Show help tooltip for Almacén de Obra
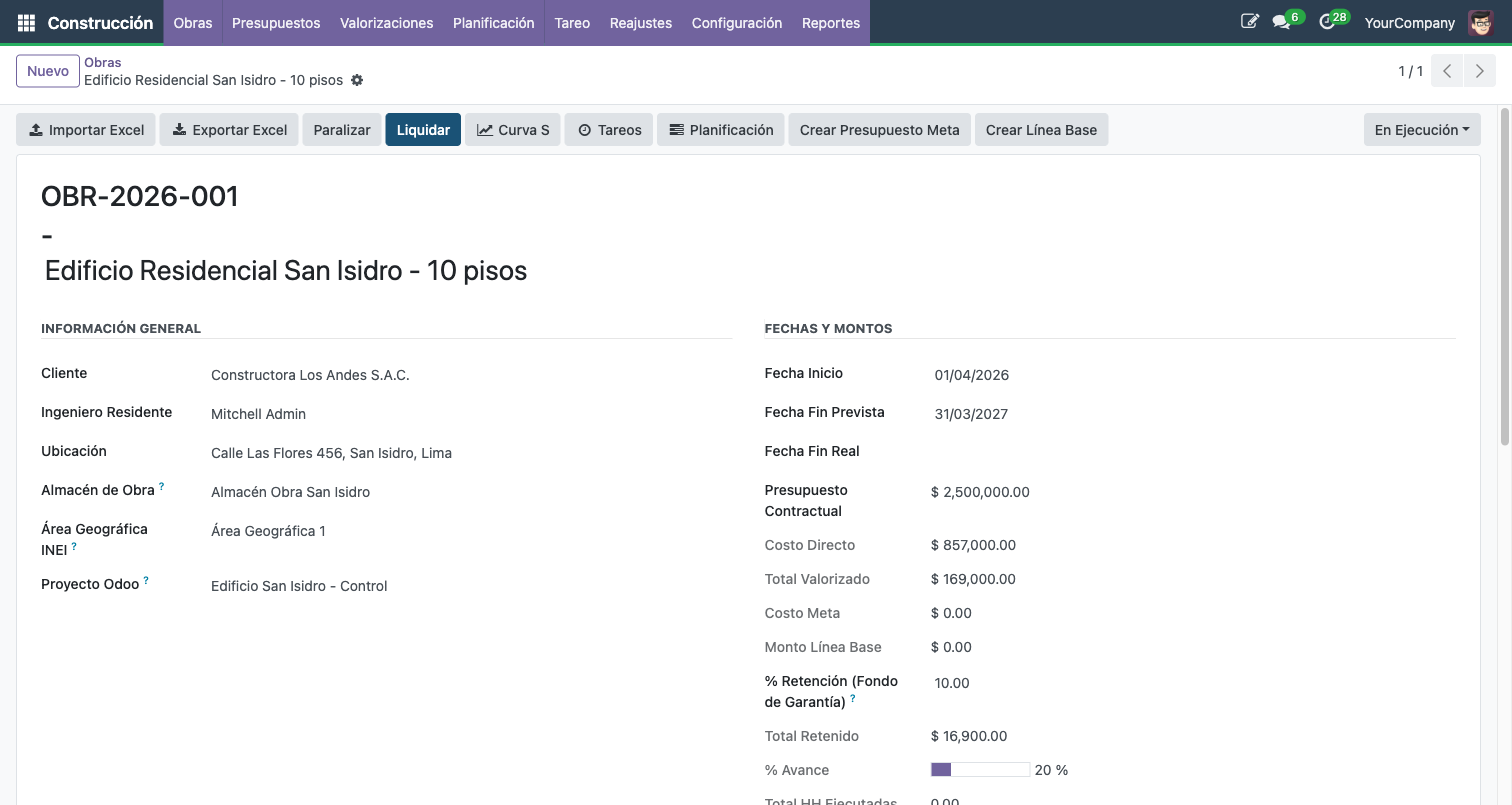This screenshot has height=805, width=1512. [161, 487]
